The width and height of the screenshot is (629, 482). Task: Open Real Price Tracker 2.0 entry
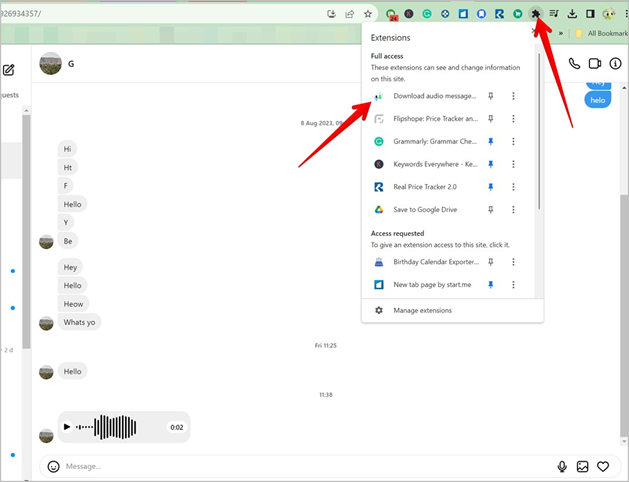tap(425, 187)
